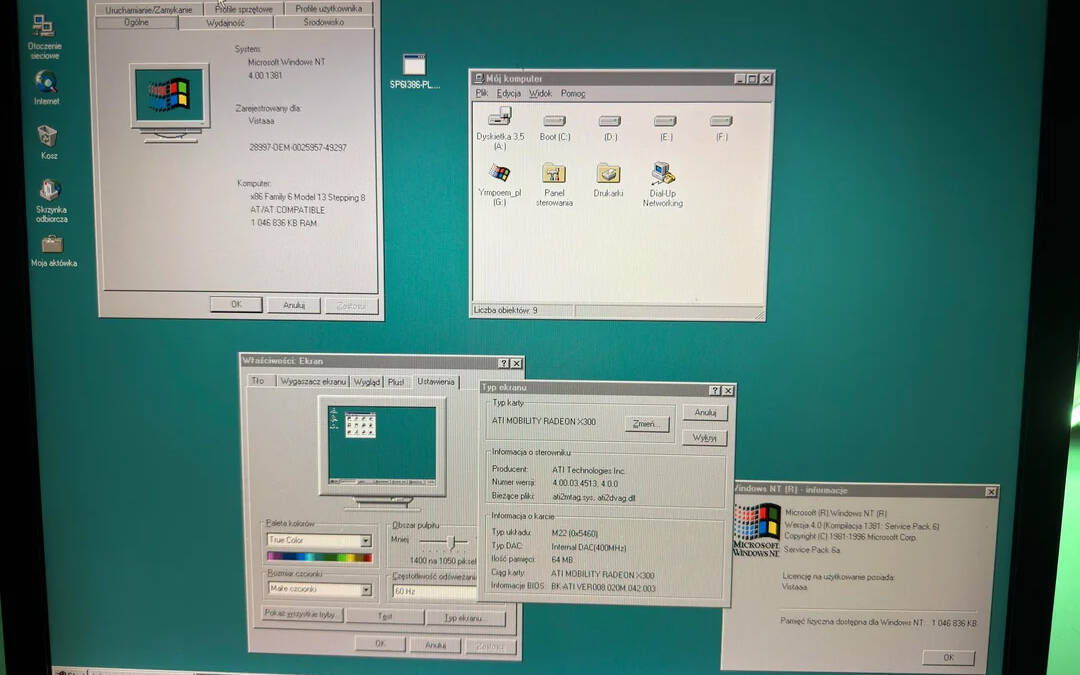Switch to the Uruchamianie/Zamykanie tab
1080x675 pixels.
pyautogui.click(x=149, y=10)
